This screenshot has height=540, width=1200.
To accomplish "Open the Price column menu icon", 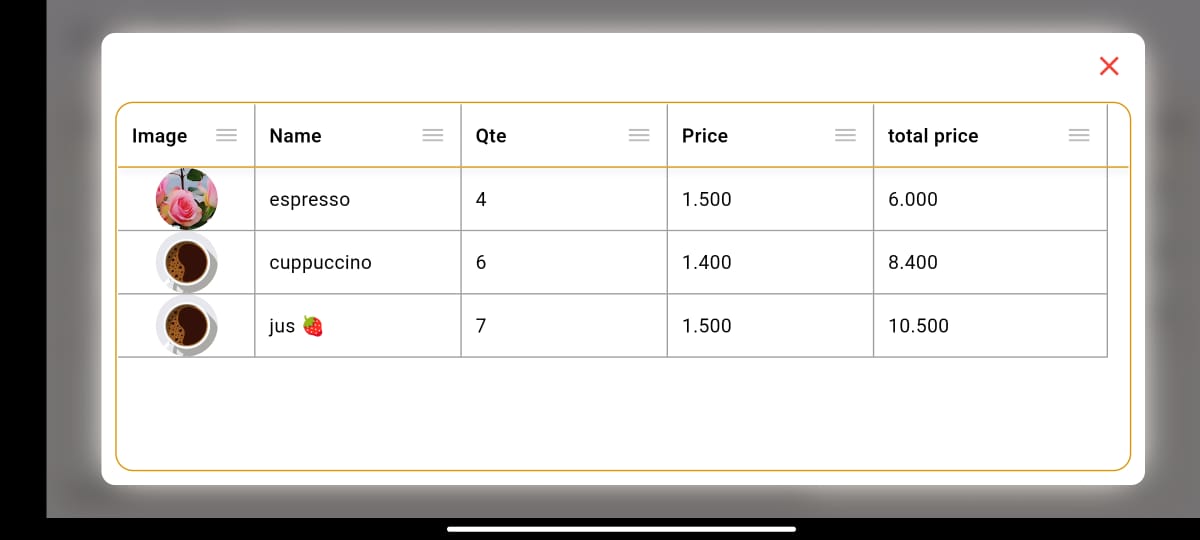I will (x=846, y=136).
